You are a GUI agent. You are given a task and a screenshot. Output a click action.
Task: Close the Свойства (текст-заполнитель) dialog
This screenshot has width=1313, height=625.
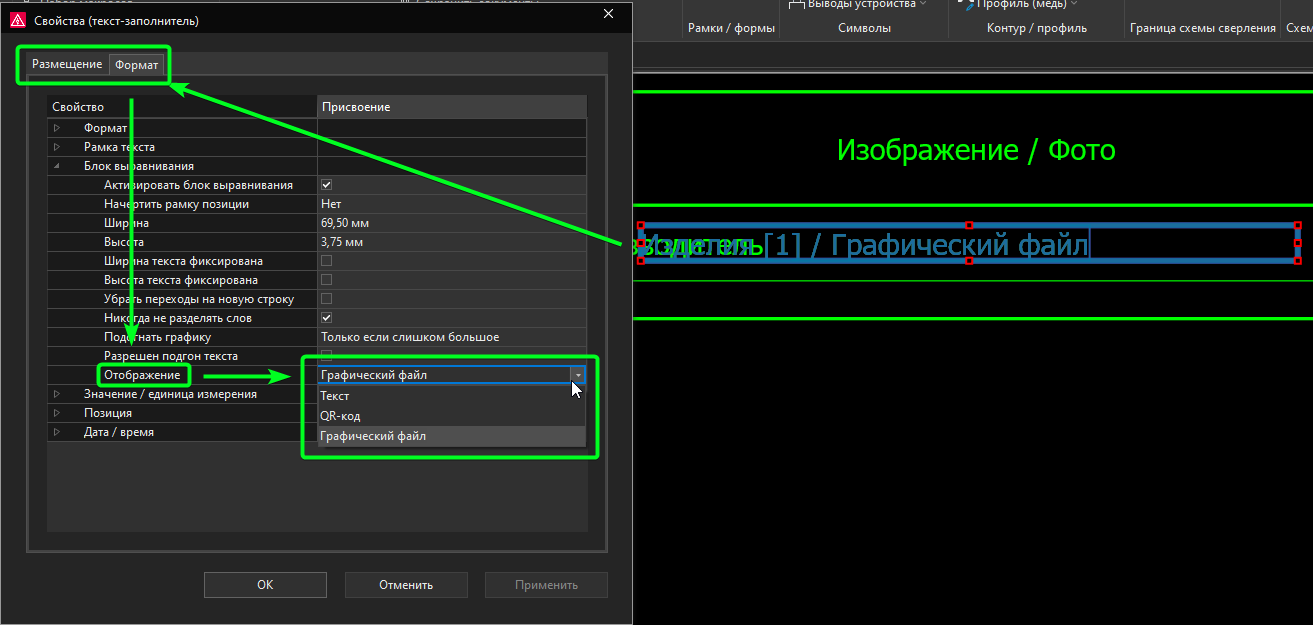(x=608, y=14)
